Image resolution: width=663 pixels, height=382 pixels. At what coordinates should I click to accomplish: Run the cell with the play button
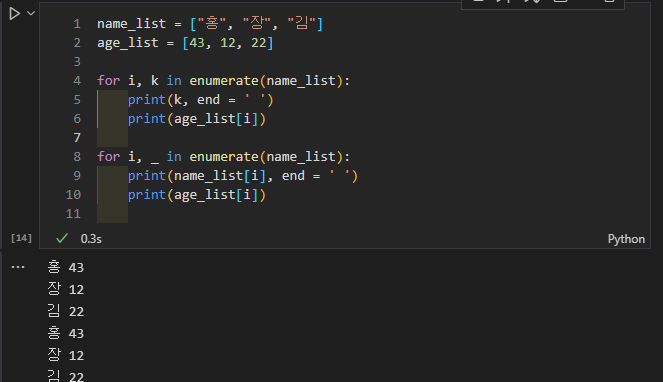click(x=14, y=14)
